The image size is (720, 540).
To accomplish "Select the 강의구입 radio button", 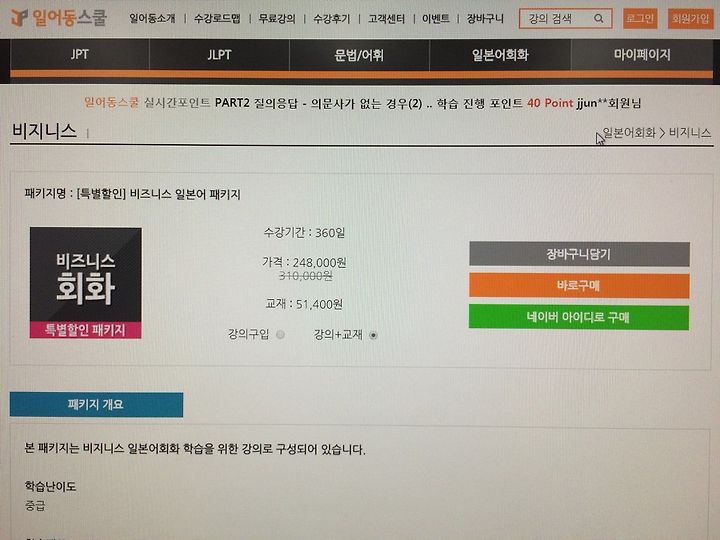I will click(x=281, y=335).
